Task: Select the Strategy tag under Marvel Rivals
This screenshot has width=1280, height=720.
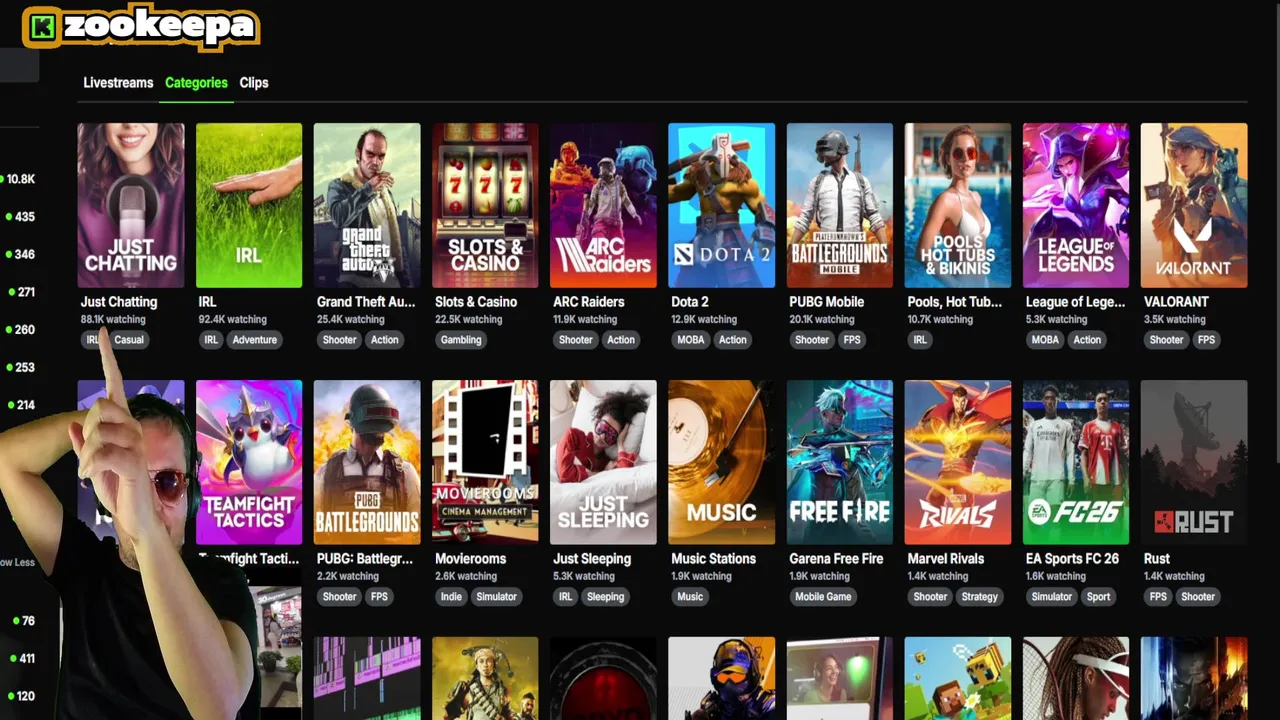Action: [979, 597]
